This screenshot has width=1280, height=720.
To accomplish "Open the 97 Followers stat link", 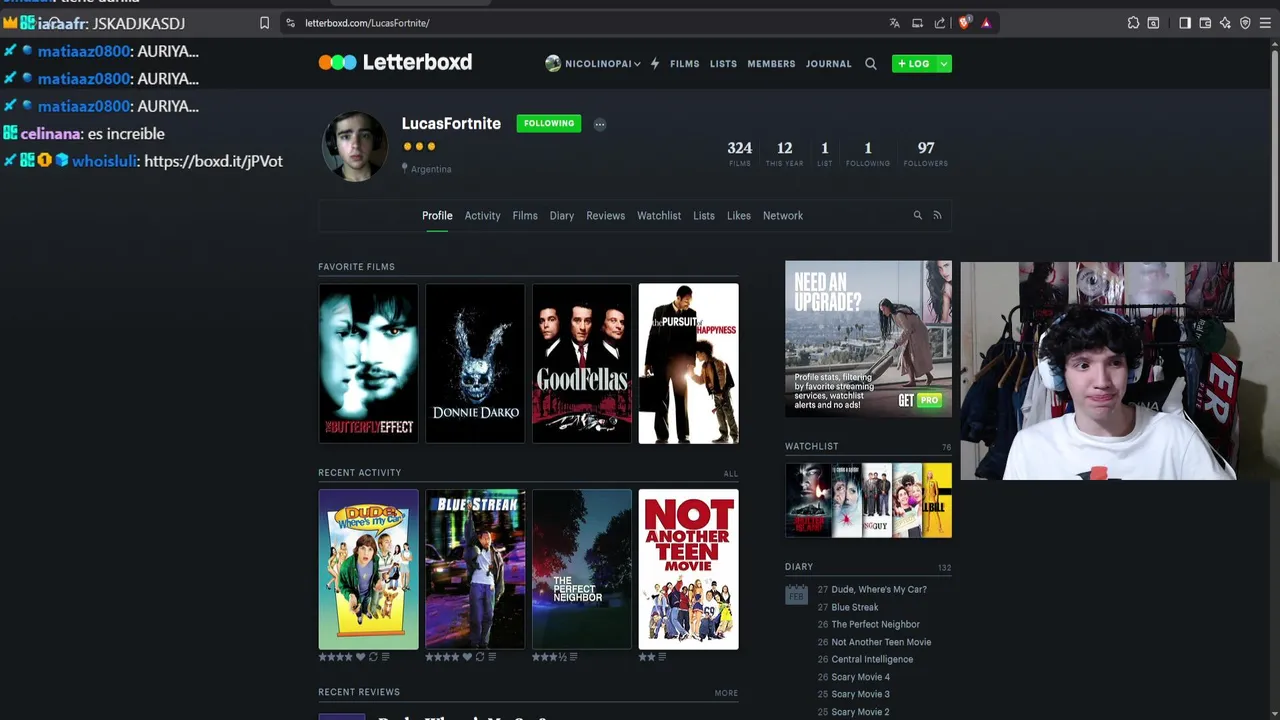I will pyautogui.click(x=926, y=153).
